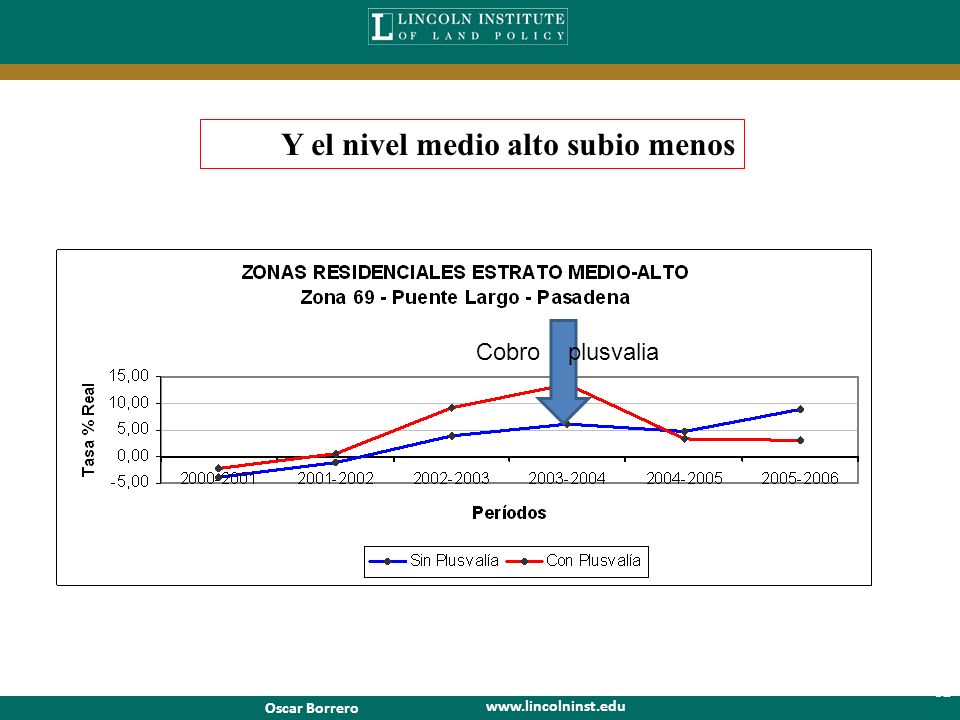Click subtitle 'Zona 69 - Puente Largo - Pasadena'
The height and width of the screenshot is (720, 960).
pyautogui.click(x=465, y=298)
